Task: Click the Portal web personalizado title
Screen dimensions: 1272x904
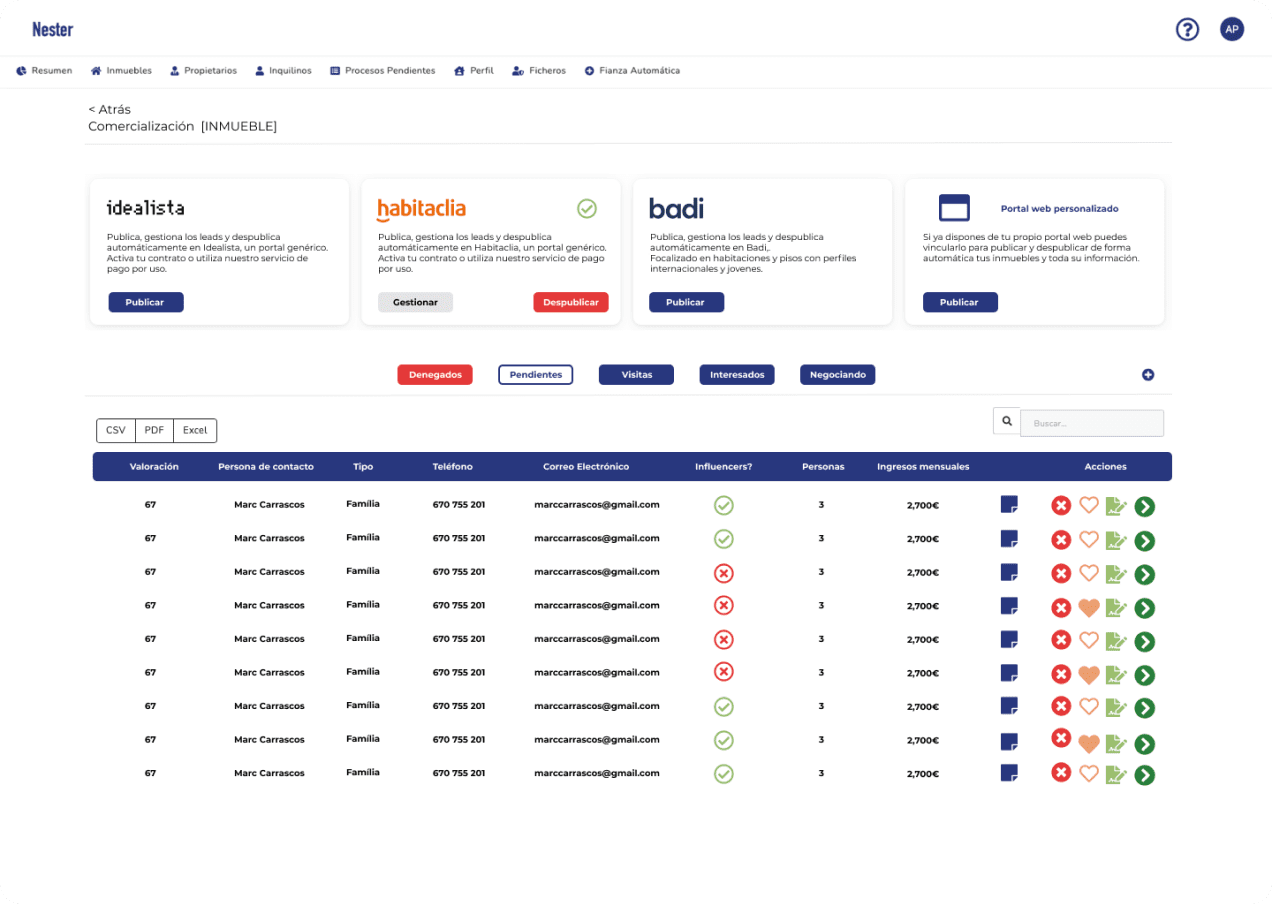Action: click(1060, 209)
